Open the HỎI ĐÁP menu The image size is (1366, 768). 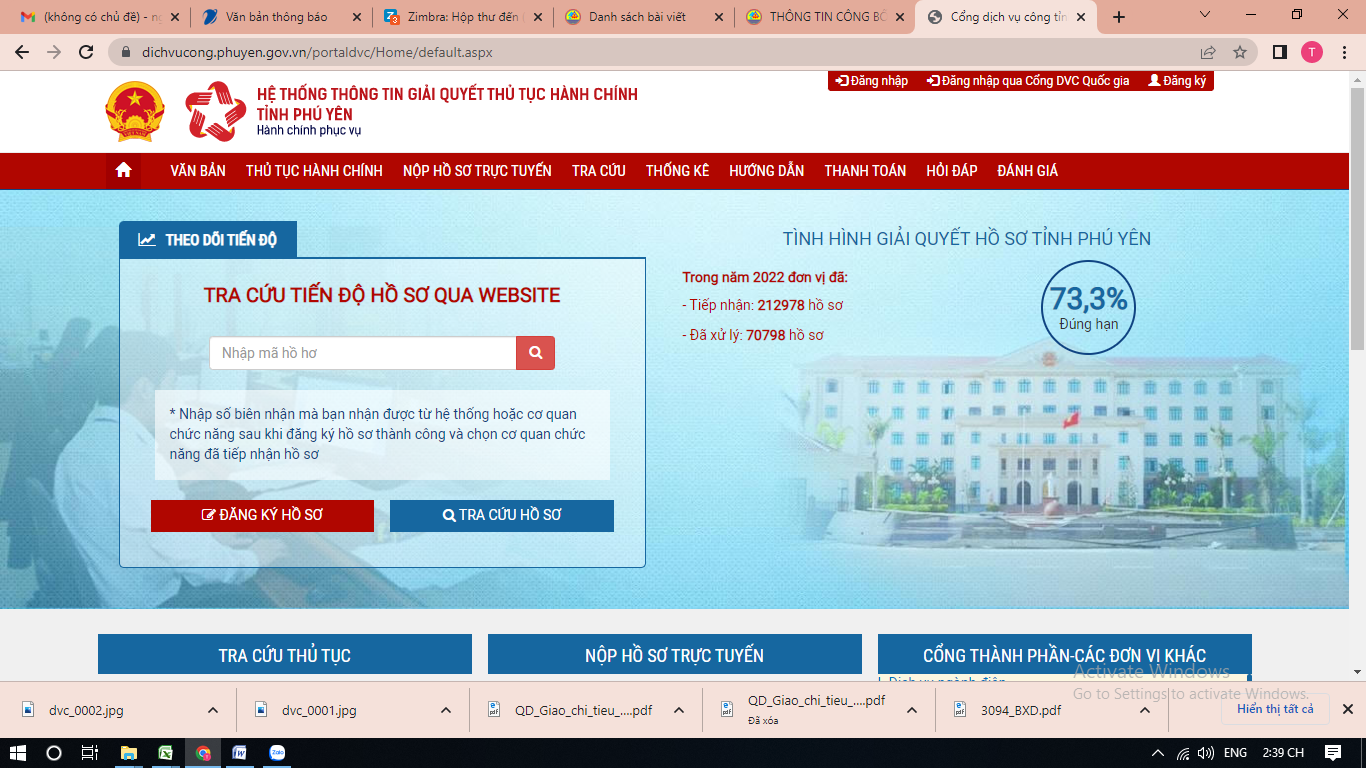coord(952,171)
